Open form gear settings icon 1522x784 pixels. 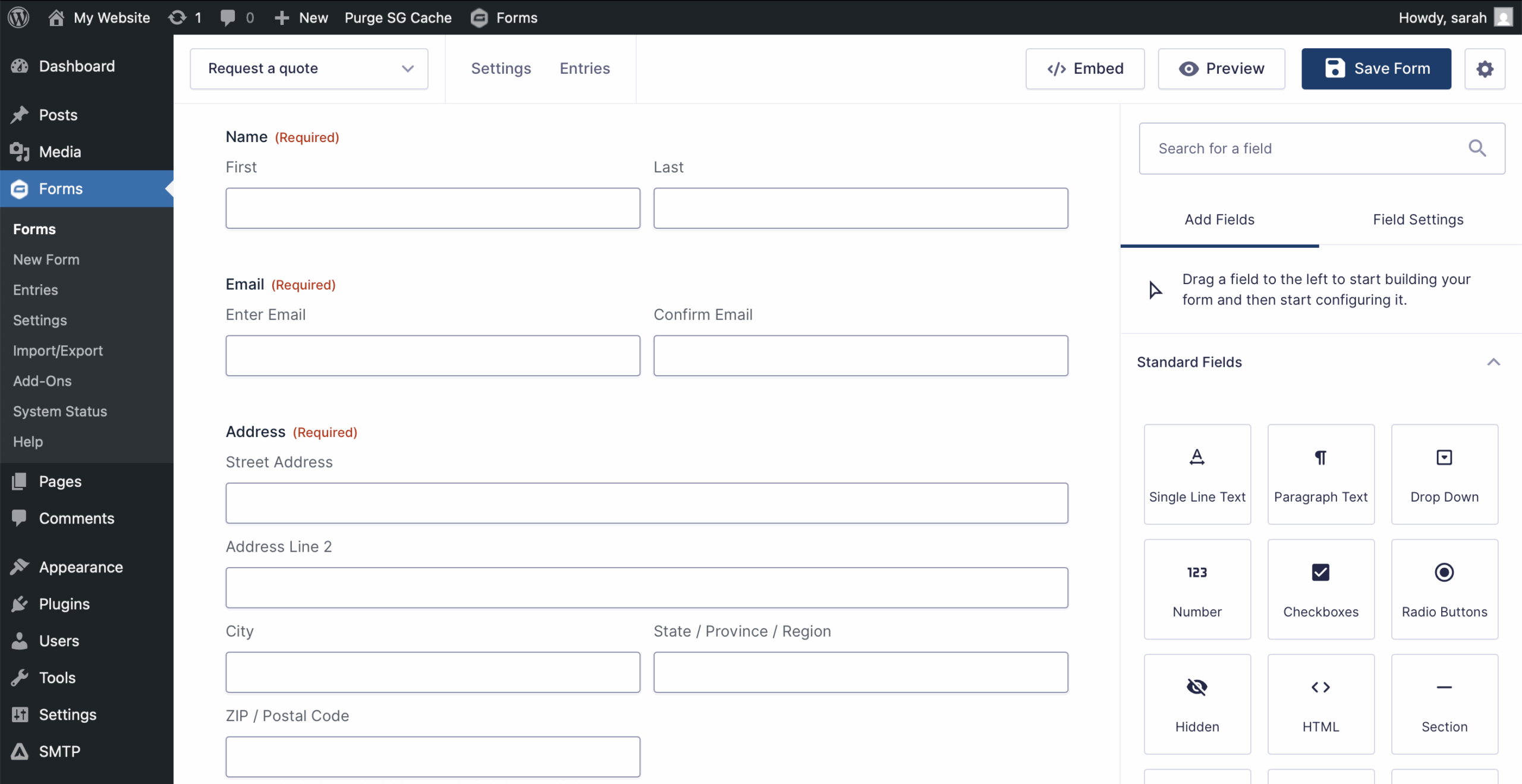pos(1485,69)
